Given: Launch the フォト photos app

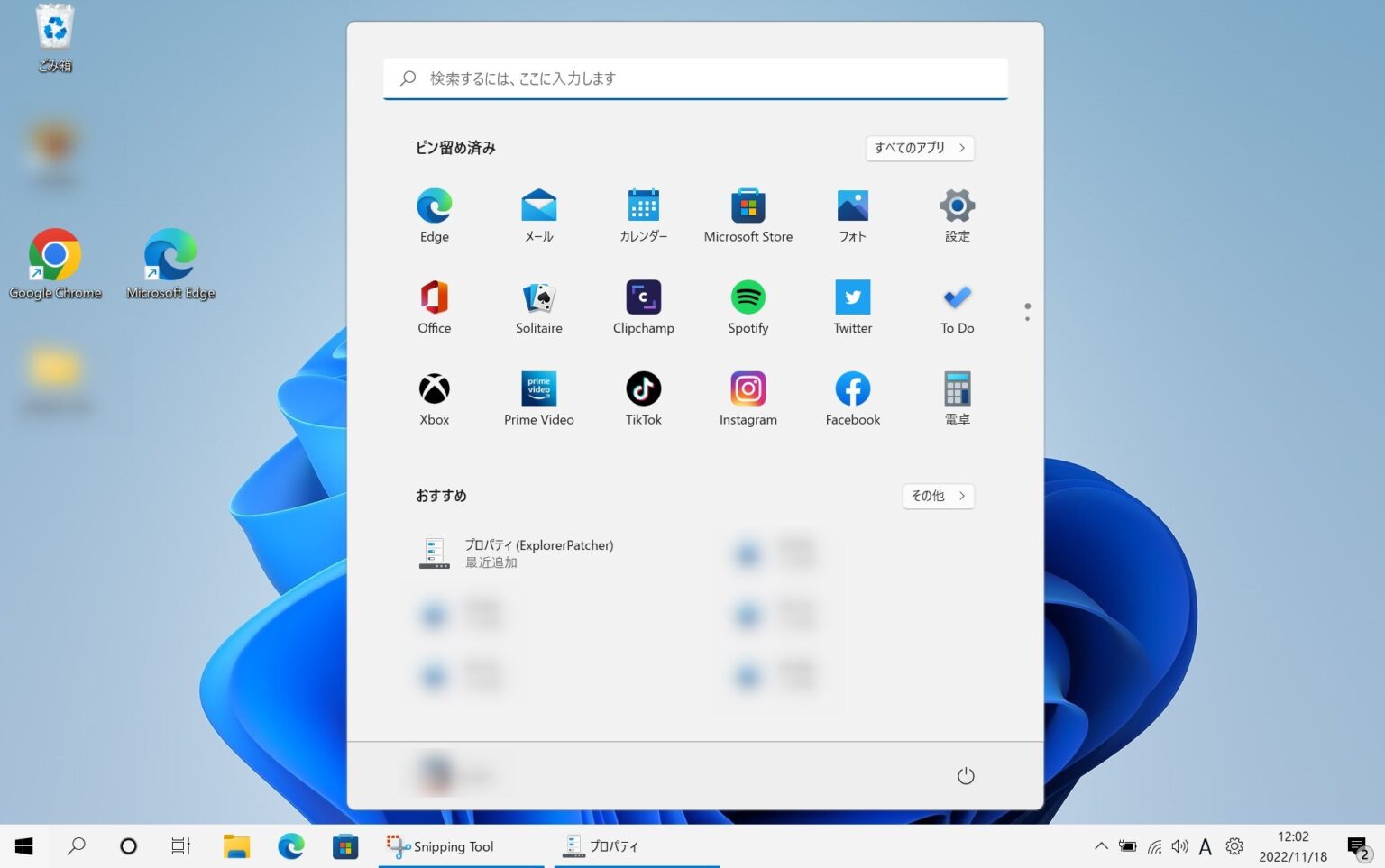Looking at the screenshot, I should tap(852, 215).
